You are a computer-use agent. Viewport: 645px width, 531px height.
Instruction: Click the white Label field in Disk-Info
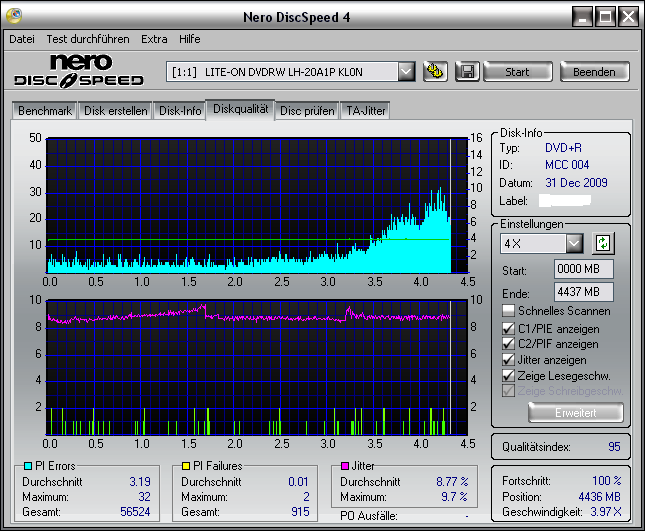(x=565, y=200)
